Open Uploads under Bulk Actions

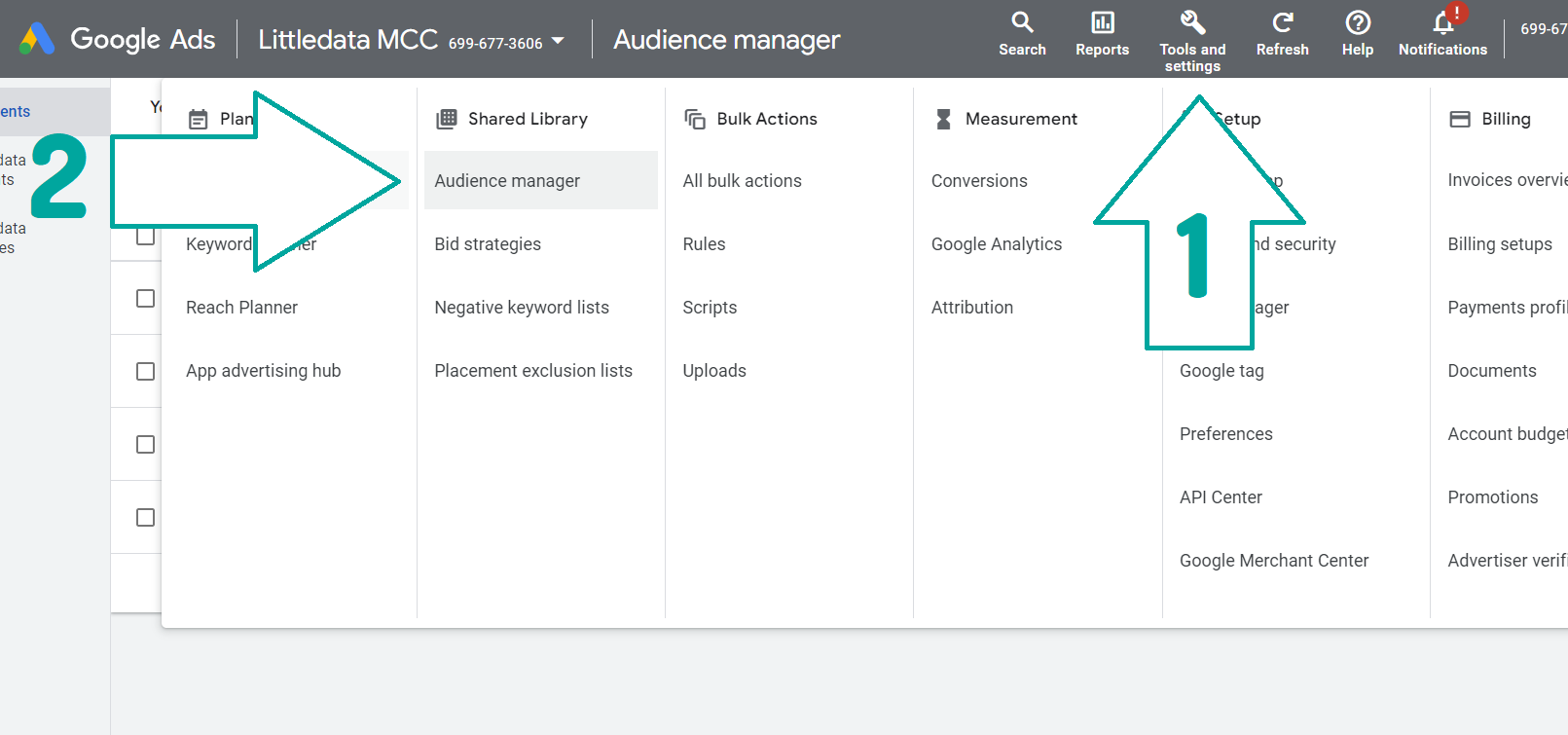(x=714, y=371)
